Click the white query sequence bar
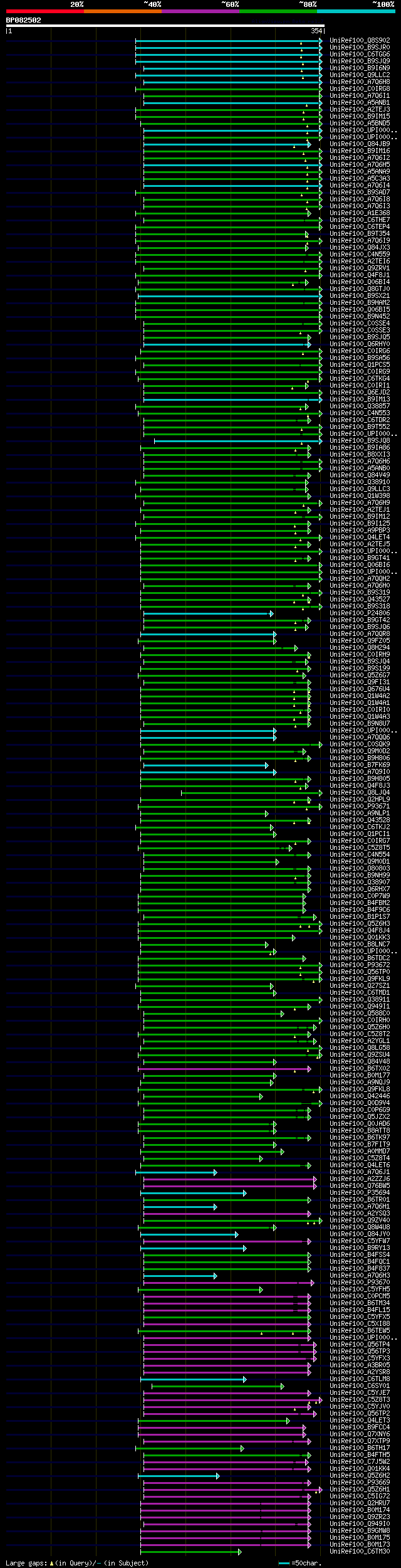Image resolution: width=401 pixels, height=1568 pixels. (165, 26)
